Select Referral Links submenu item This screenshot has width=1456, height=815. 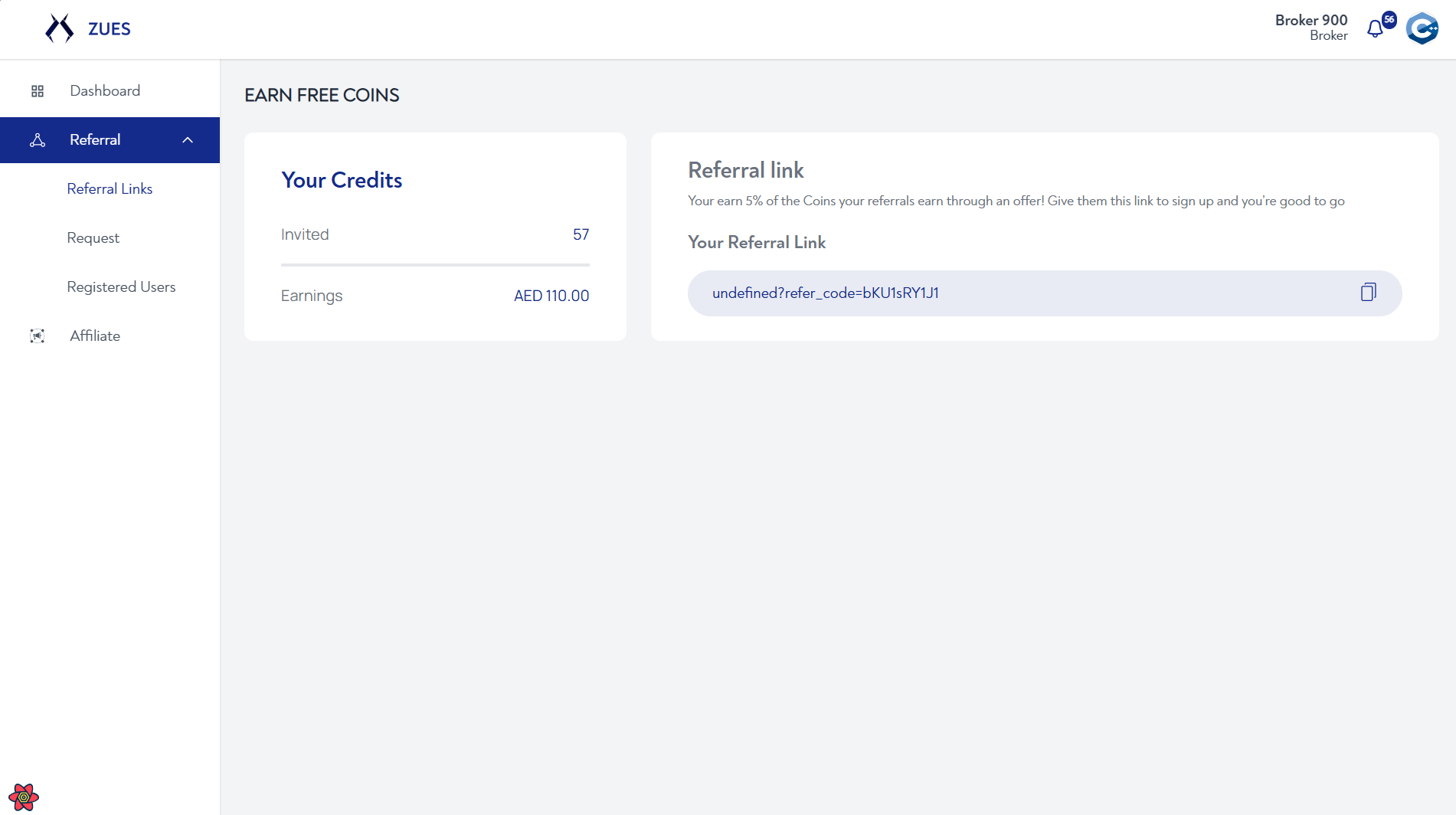110,189
